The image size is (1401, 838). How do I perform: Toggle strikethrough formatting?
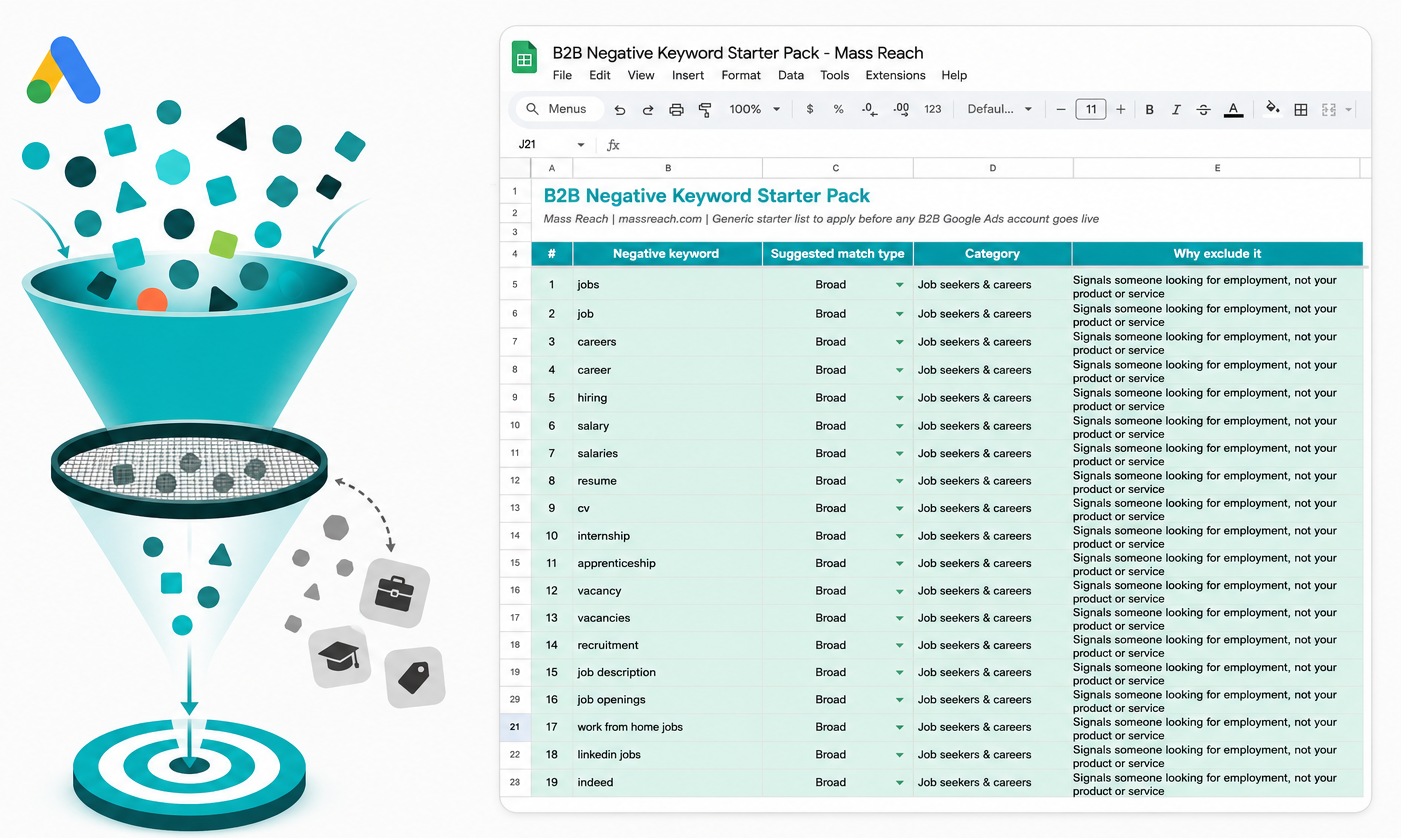1203,110
